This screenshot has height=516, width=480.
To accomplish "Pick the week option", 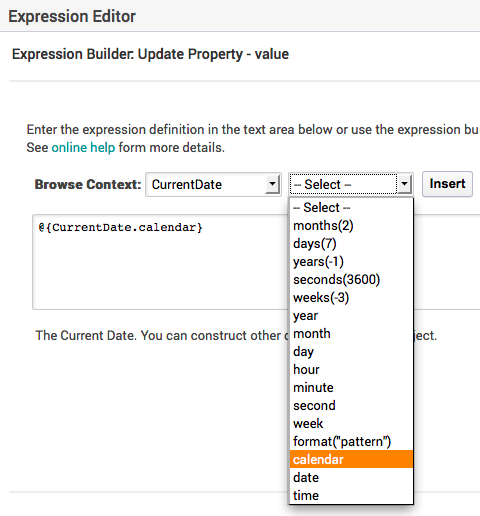I will pyautogui.click(x=351, y=424).
